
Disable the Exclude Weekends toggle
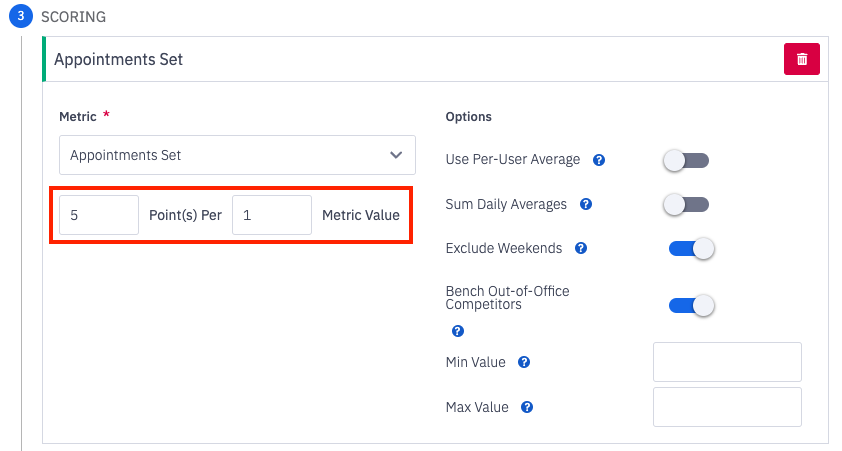click(x=691, y=248)
